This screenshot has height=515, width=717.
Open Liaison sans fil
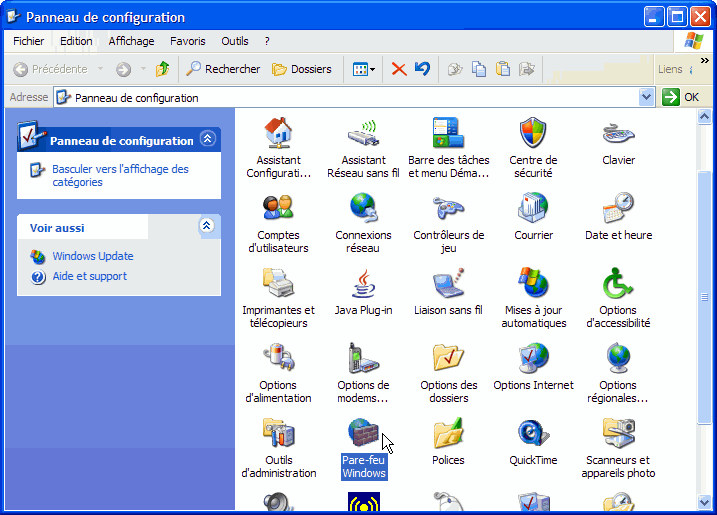[x=448, y=292]
